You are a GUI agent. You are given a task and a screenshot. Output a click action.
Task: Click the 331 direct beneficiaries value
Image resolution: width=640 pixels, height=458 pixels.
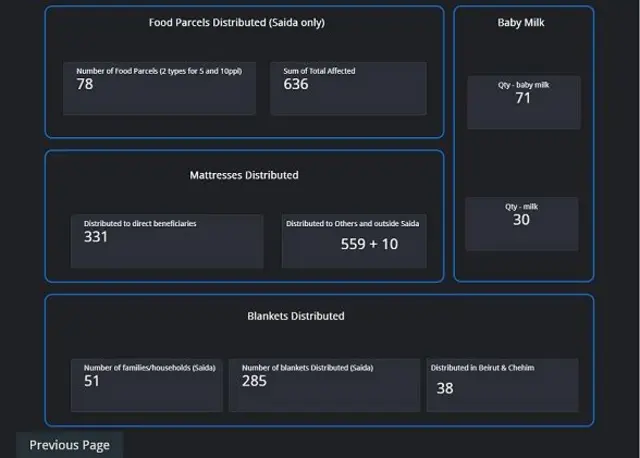click(x=96, y=237)
